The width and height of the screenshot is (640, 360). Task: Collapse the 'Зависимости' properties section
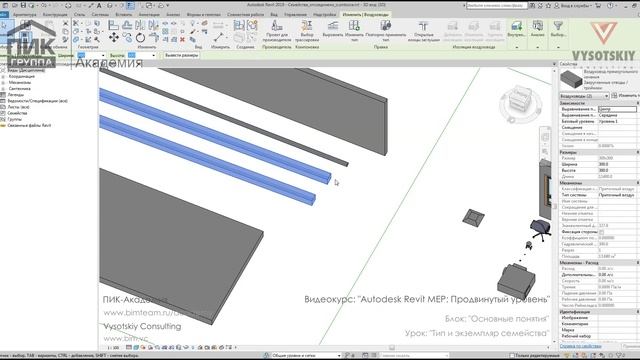coord(638,103)
